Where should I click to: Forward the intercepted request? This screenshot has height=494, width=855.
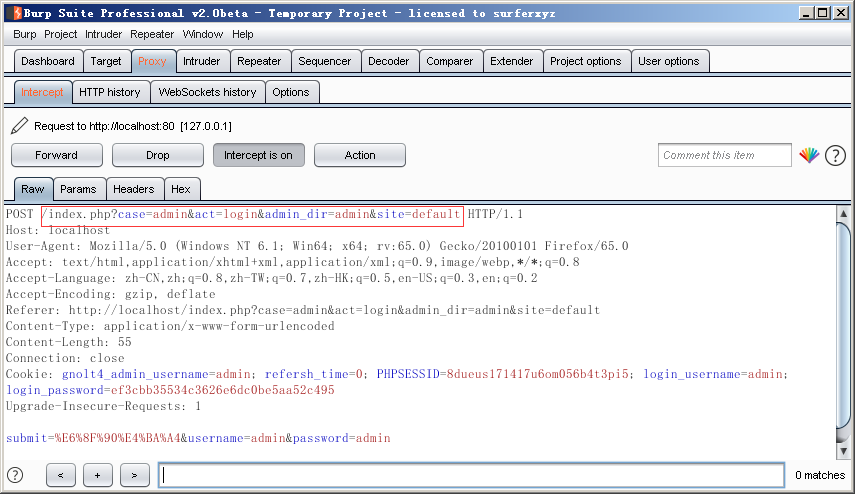pos(57,155)
